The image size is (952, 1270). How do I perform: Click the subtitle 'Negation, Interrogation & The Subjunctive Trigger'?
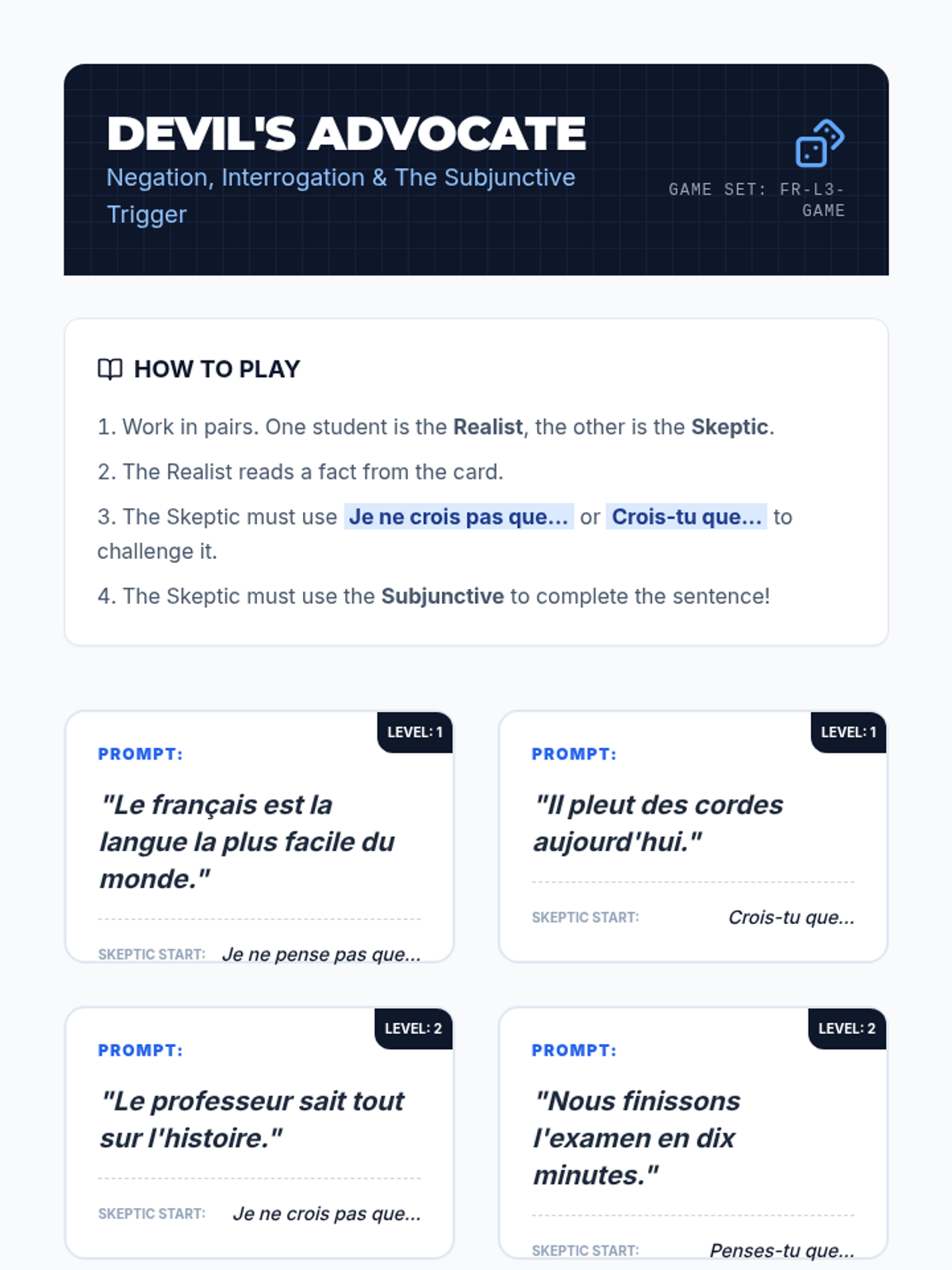pos(341,195)
